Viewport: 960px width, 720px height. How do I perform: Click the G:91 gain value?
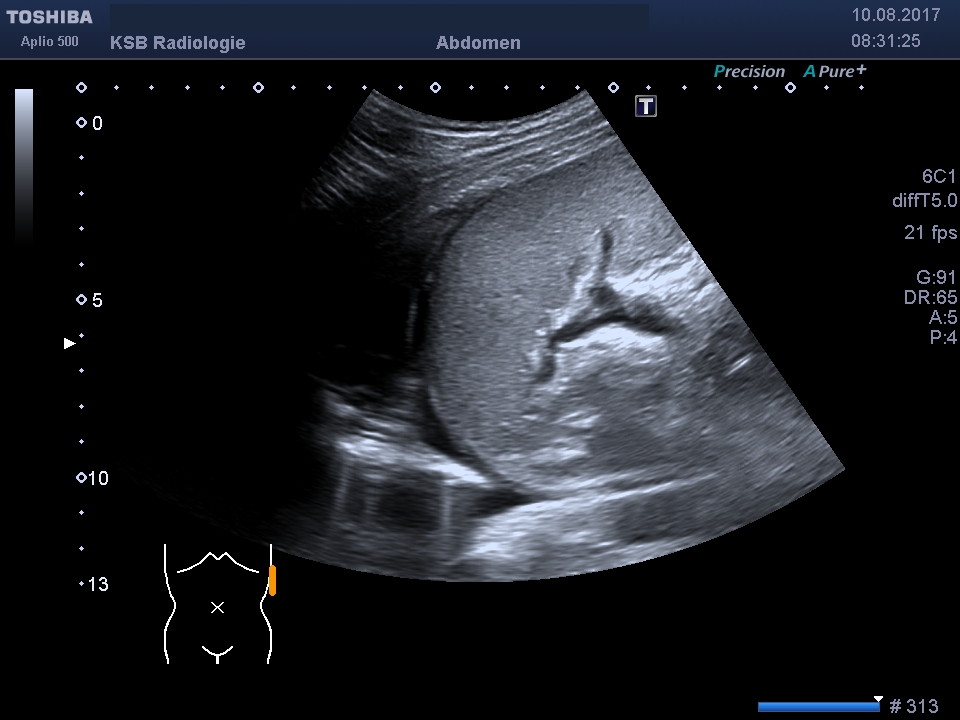click(x=936, y=278)
